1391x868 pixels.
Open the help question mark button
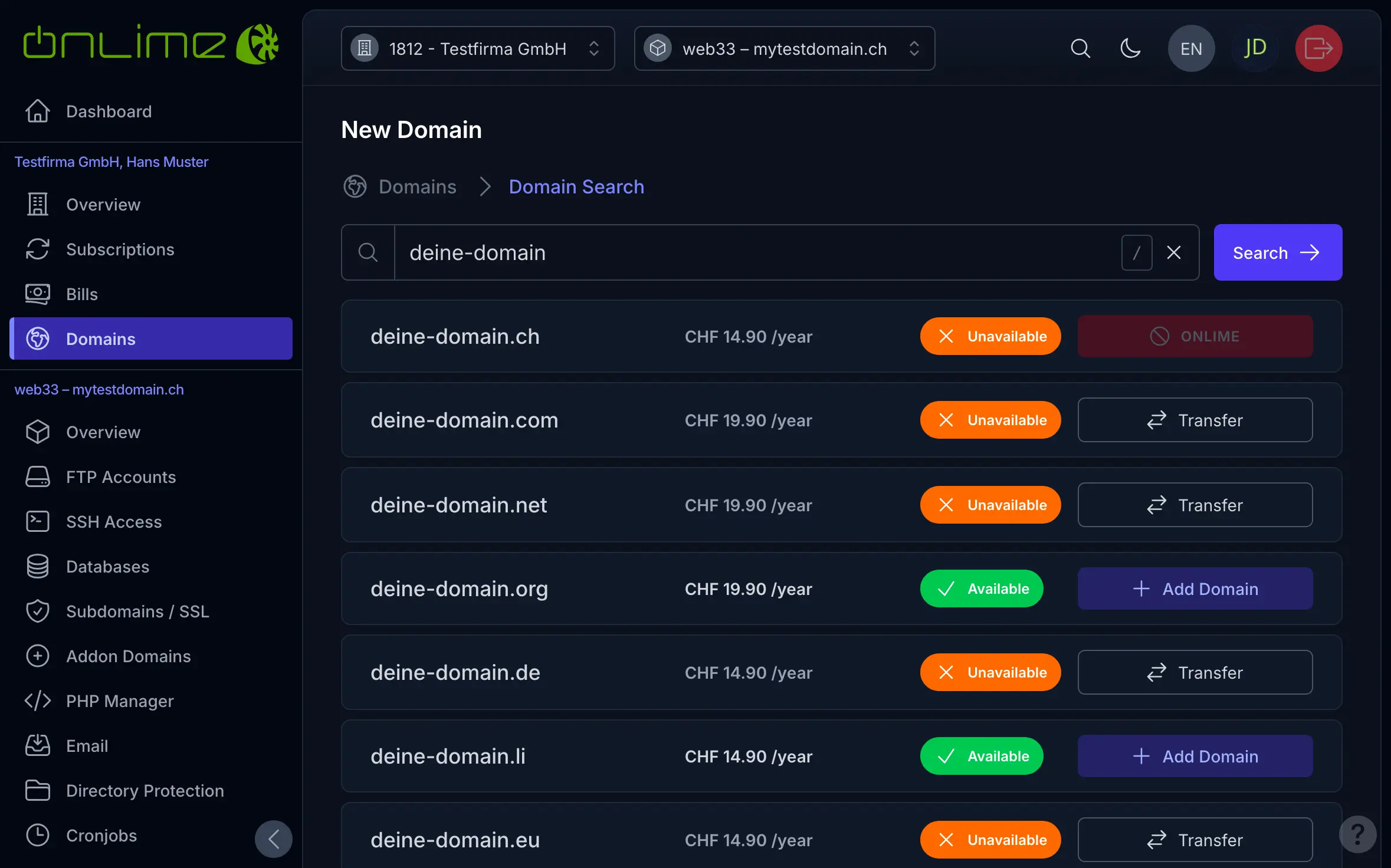[1357, 834]
